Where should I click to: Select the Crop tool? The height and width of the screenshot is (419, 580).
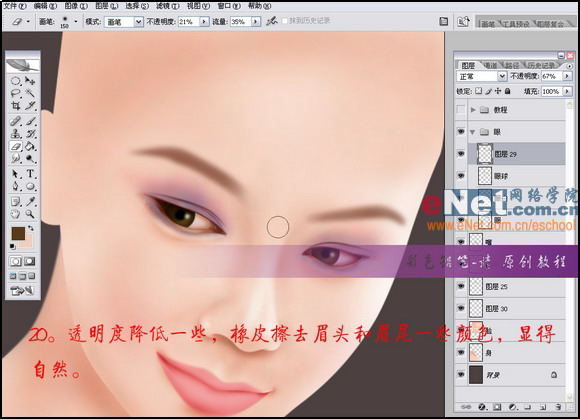tap(16, 106)
